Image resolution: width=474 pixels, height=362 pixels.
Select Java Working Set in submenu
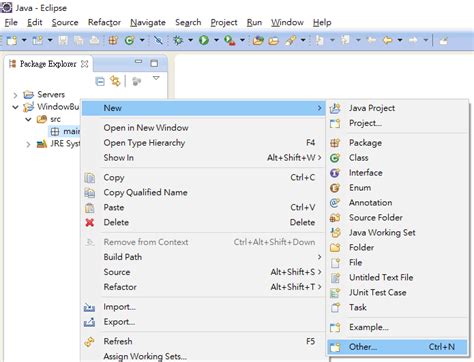pos(397,233)
